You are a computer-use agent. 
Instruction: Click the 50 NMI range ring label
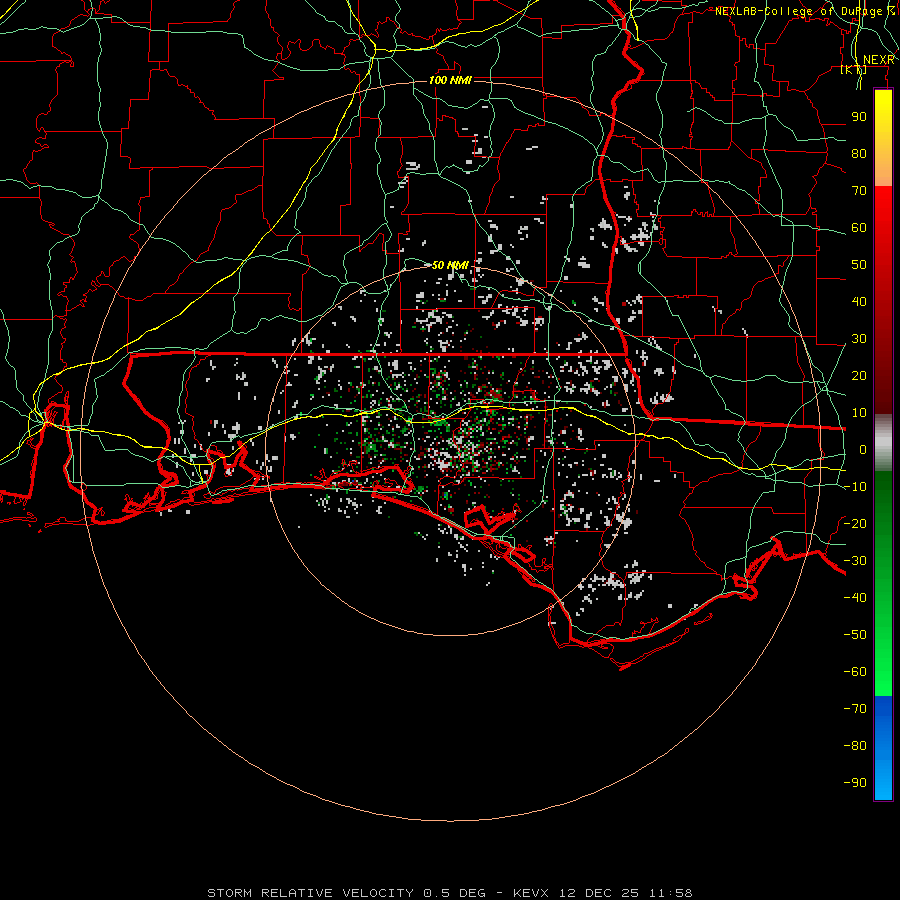click(450, 265)
